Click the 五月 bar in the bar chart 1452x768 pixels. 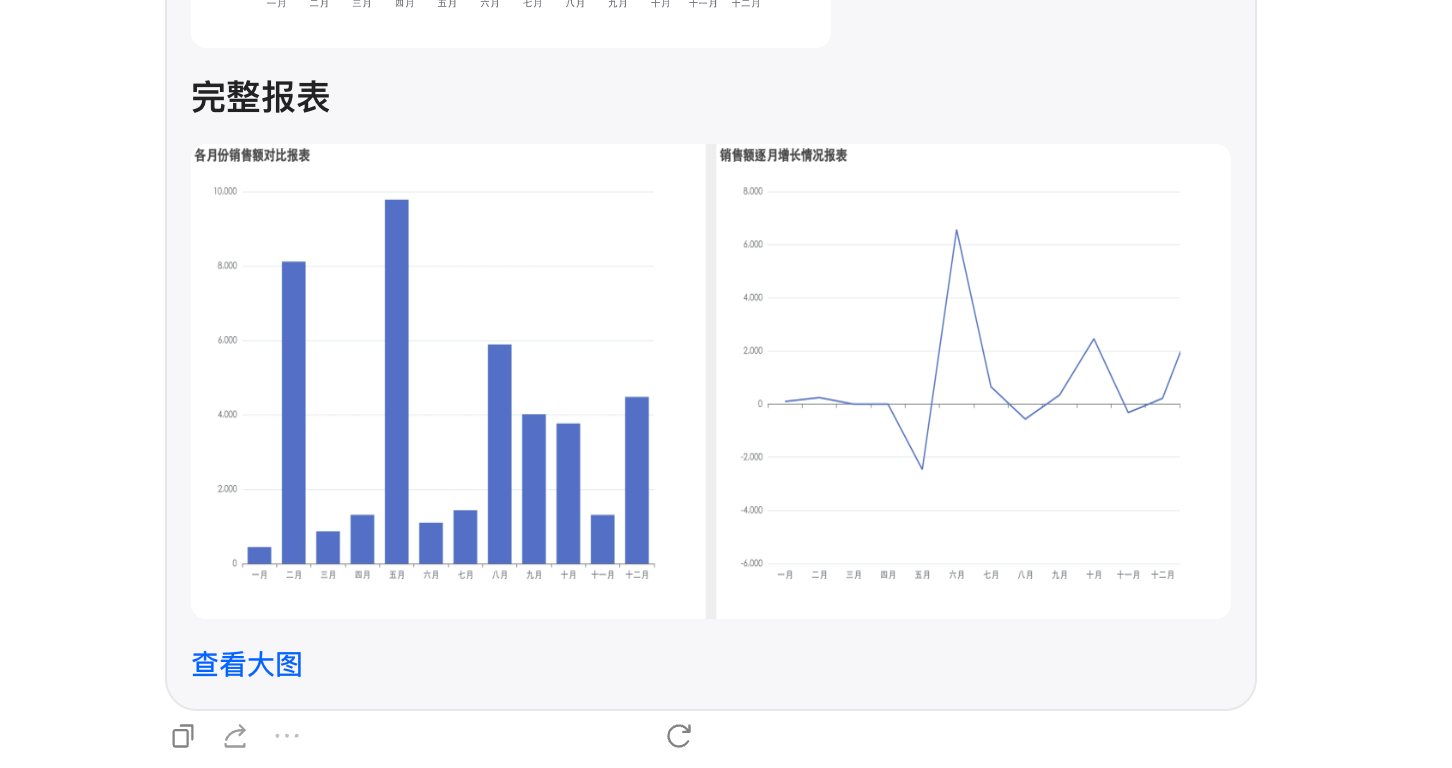(397, 380)
